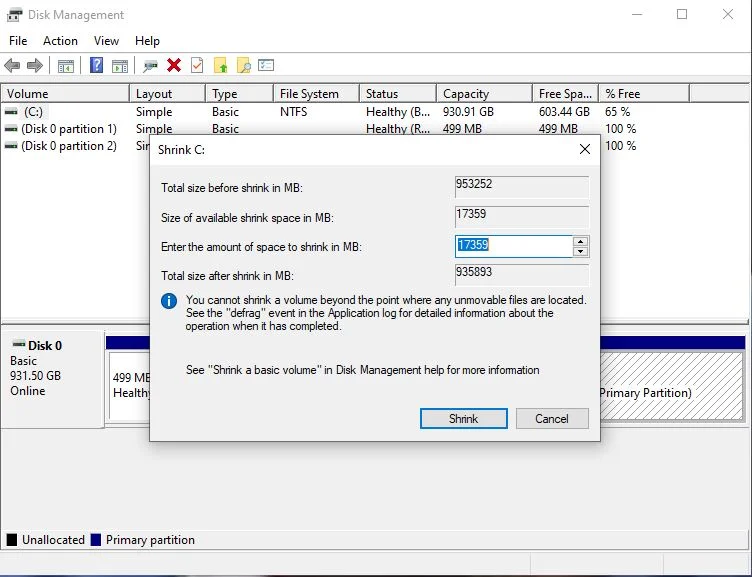Open the Help menu
Image resolution: width=752 pixels, height=577 pixels.
(147, 41)
